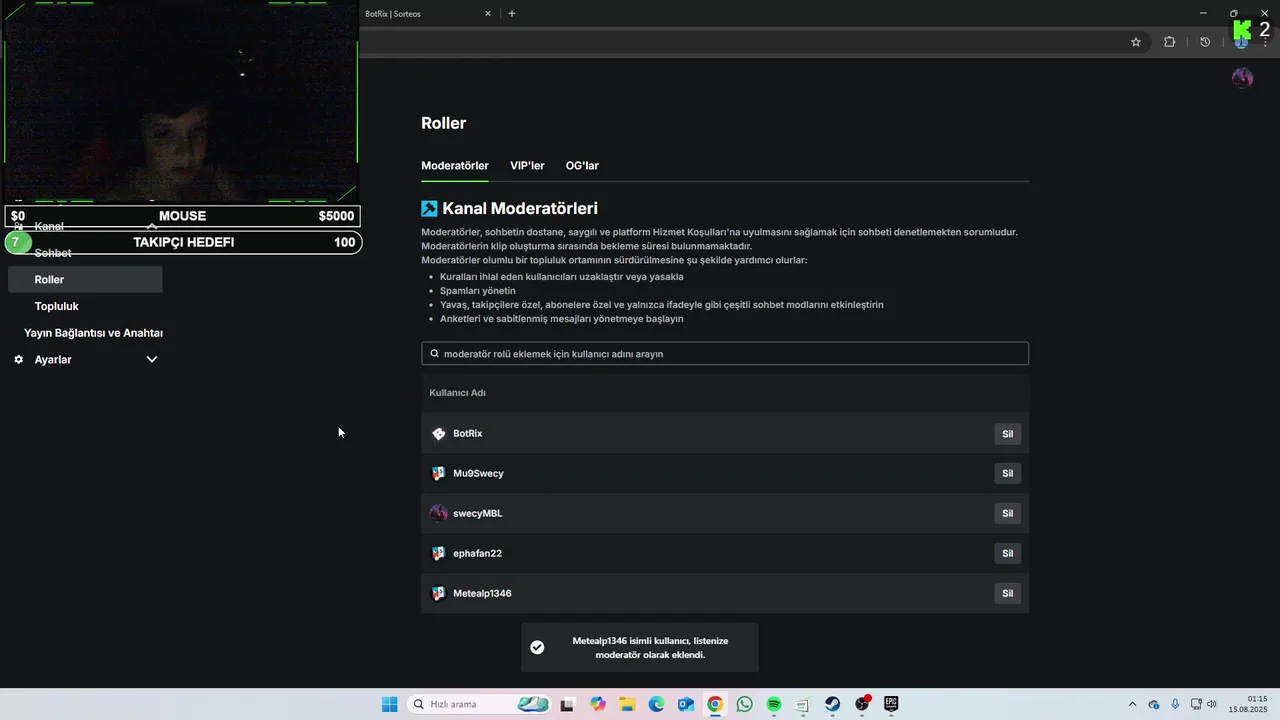Launch Copilot from the taskbar

598,704
